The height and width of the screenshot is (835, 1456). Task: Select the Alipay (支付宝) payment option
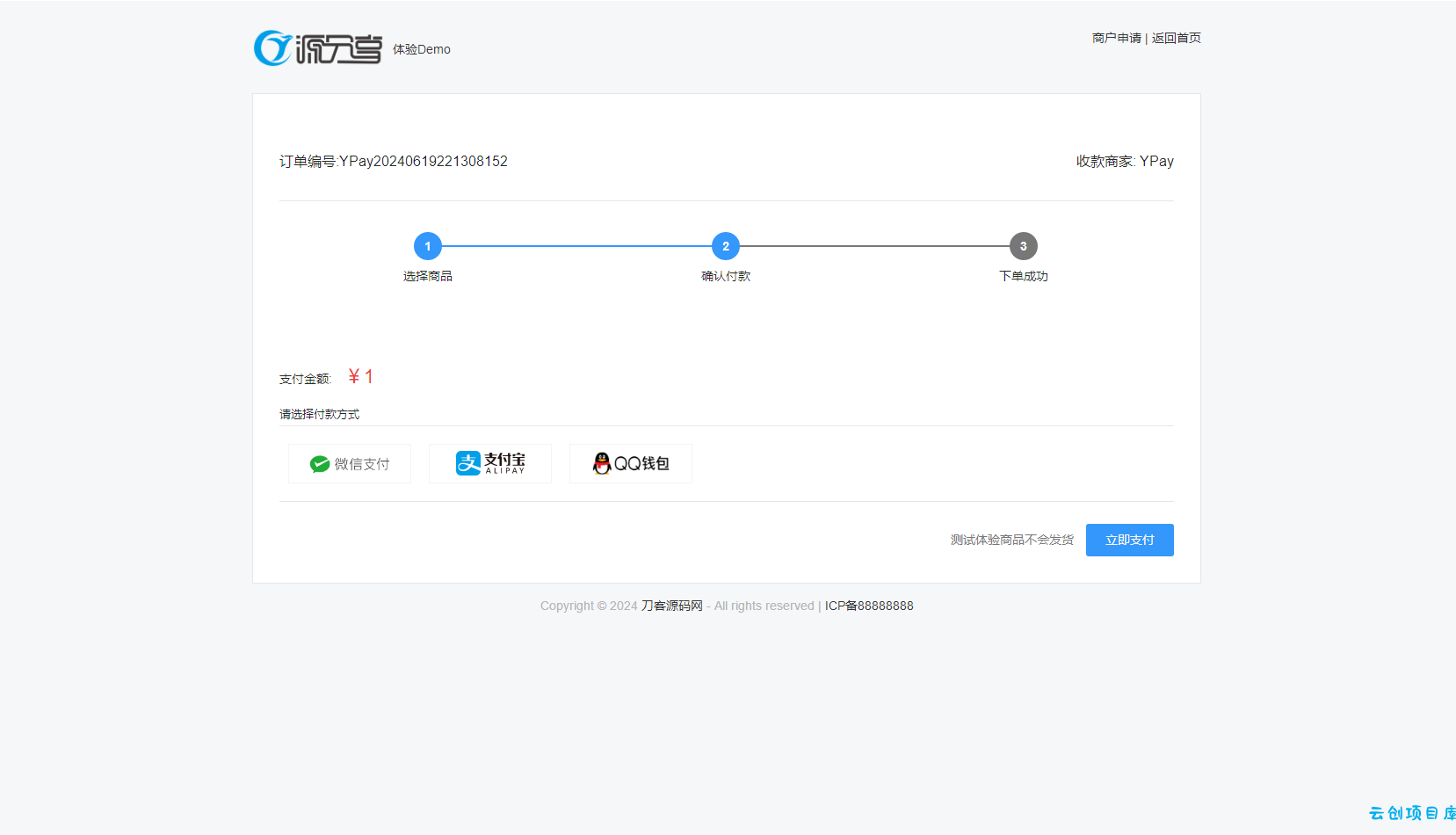(490, 463)
